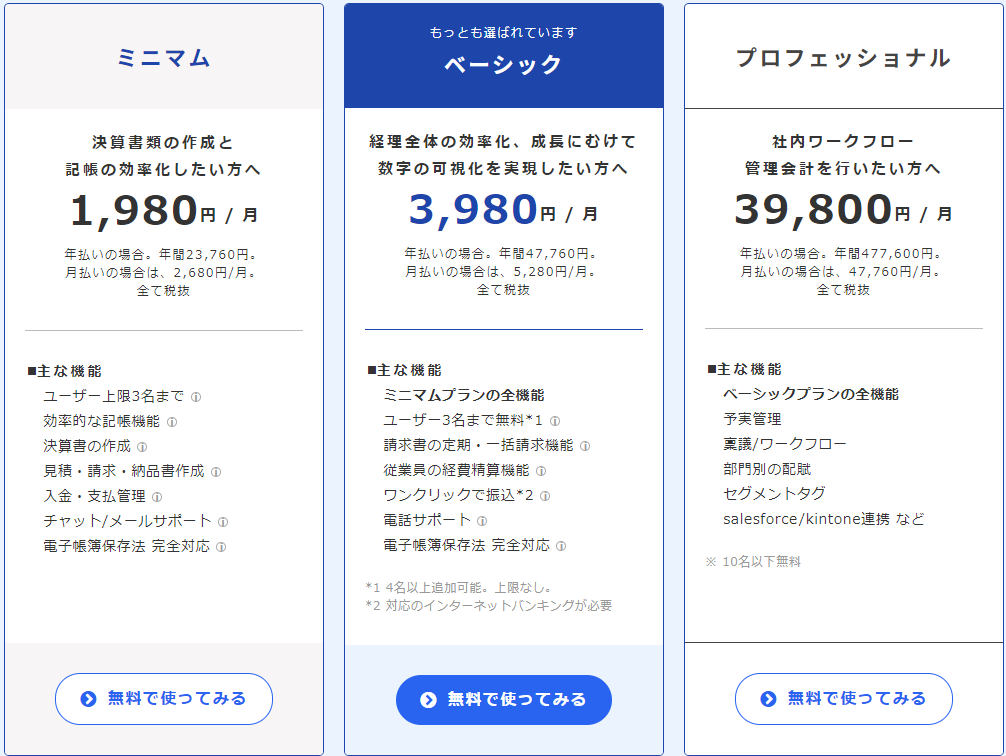Select the ベーシック plan header

(x=504, y=56)
